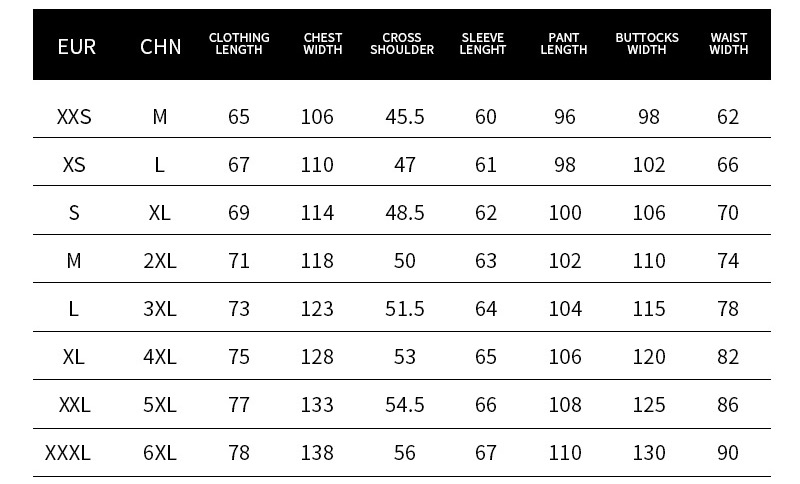The height and width of the screenshot is (484, 800).
Task: Select buttocks width value 125
Action: (x=649, y=405)
